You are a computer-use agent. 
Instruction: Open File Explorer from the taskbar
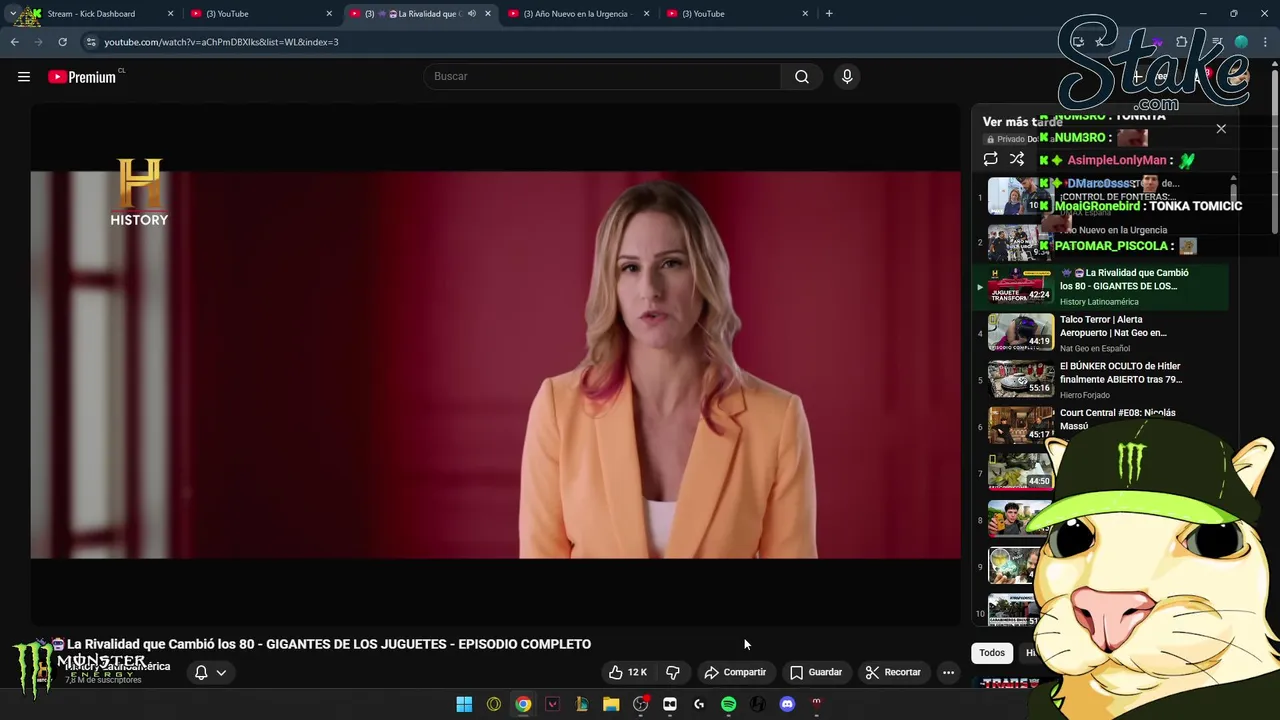tap(611, 705)
